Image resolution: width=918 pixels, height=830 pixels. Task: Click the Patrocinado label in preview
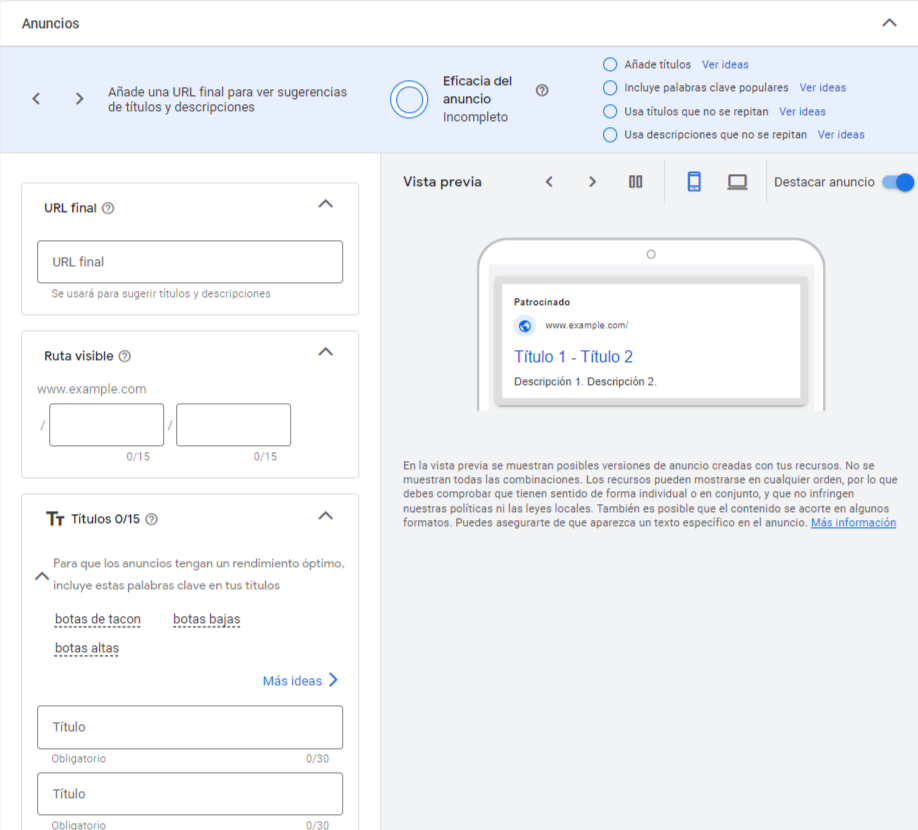click(x=542, y=302)
